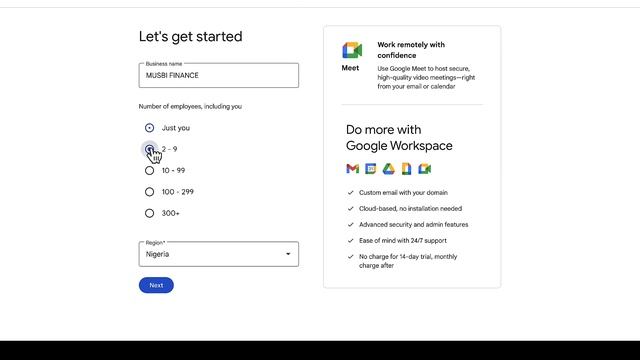Click the small Meet icon in the Workspace row
The height and width of the screenshot is (360, 640).
click(x=424, y=169)
